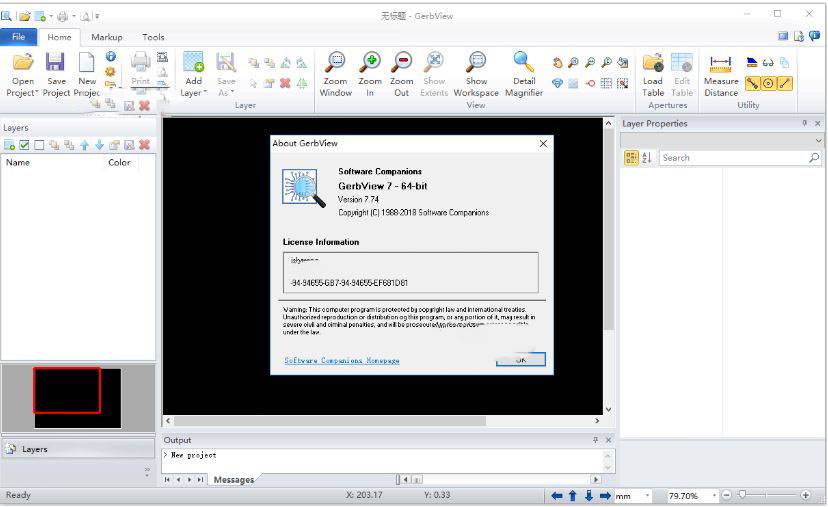Click the workspace overview thumbnail with red rectangle

pyautogui.click(x=78, y=398)
